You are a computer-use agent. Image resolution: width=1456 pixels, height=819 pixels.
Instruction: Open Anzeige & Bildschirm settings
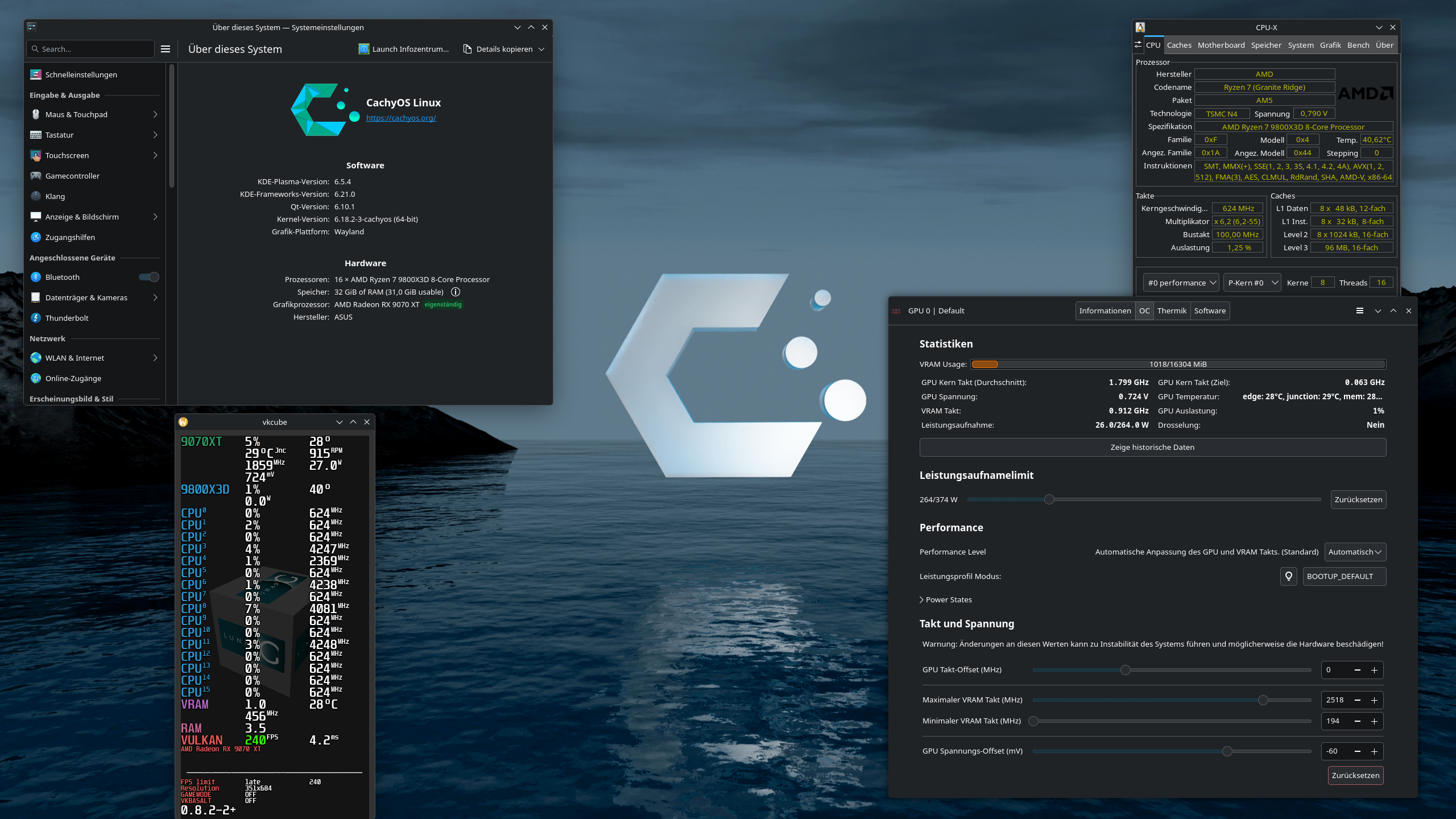tap(95, 217)
